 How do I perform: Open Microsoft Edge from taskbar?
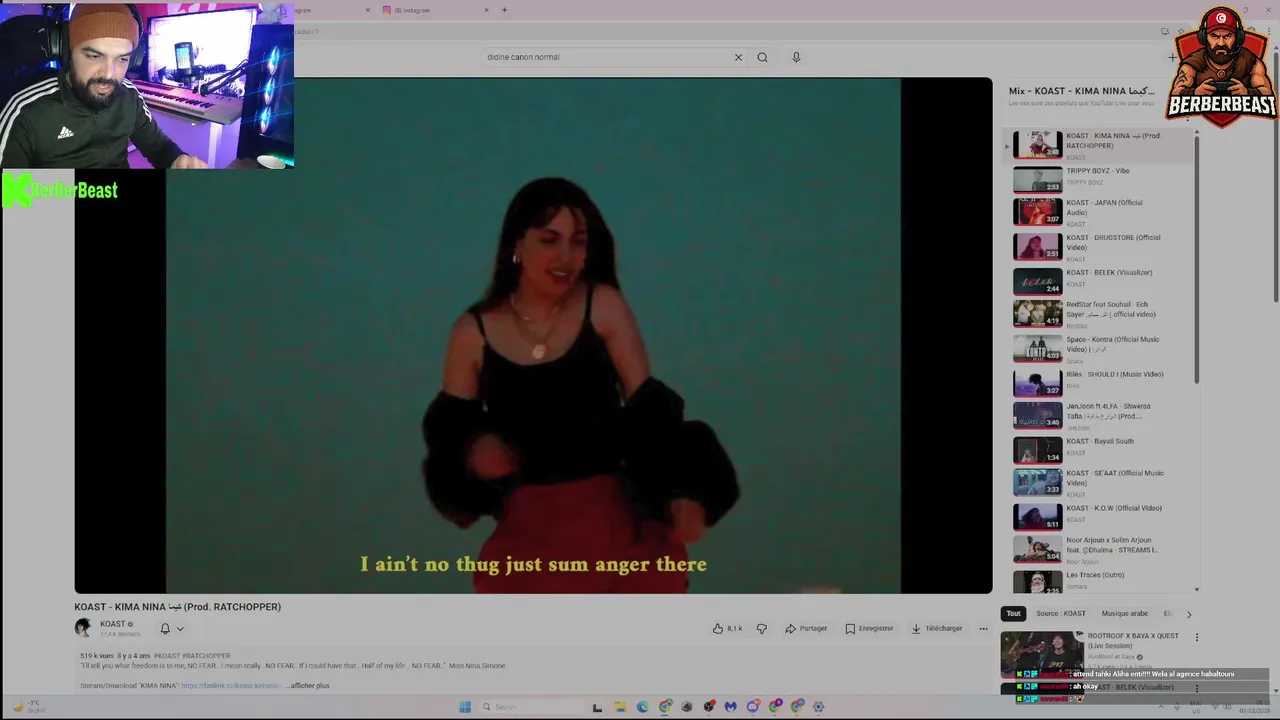(x=642, y=707)
